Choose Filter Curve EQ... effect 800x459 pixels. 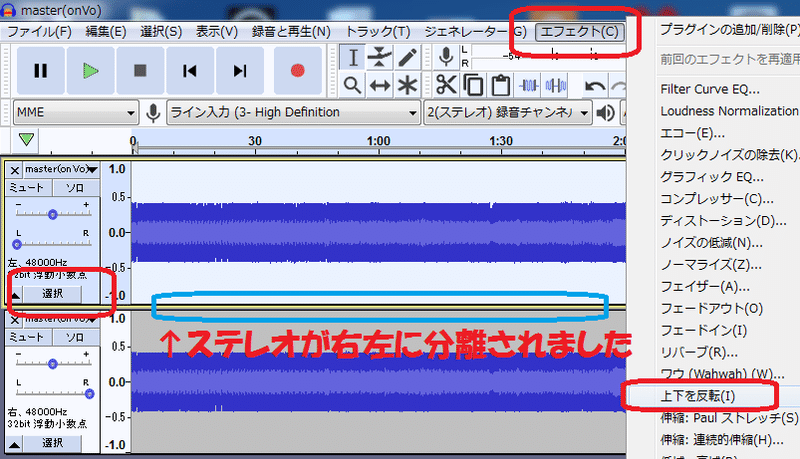click(710, 89)
